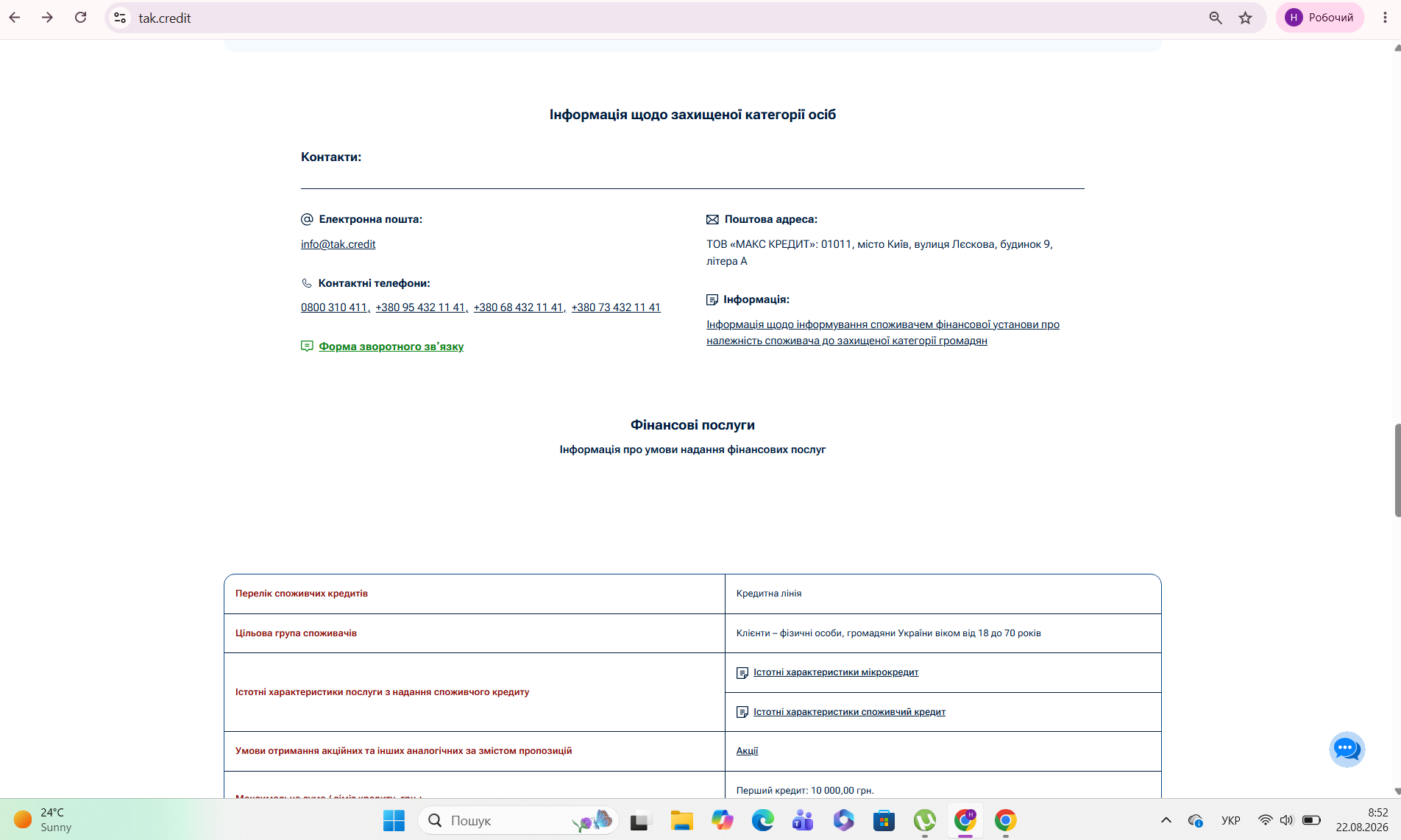This screenshot has height=840, width=1401.
Task: Open the live chat bubble widget
Action: (1347, 749)
